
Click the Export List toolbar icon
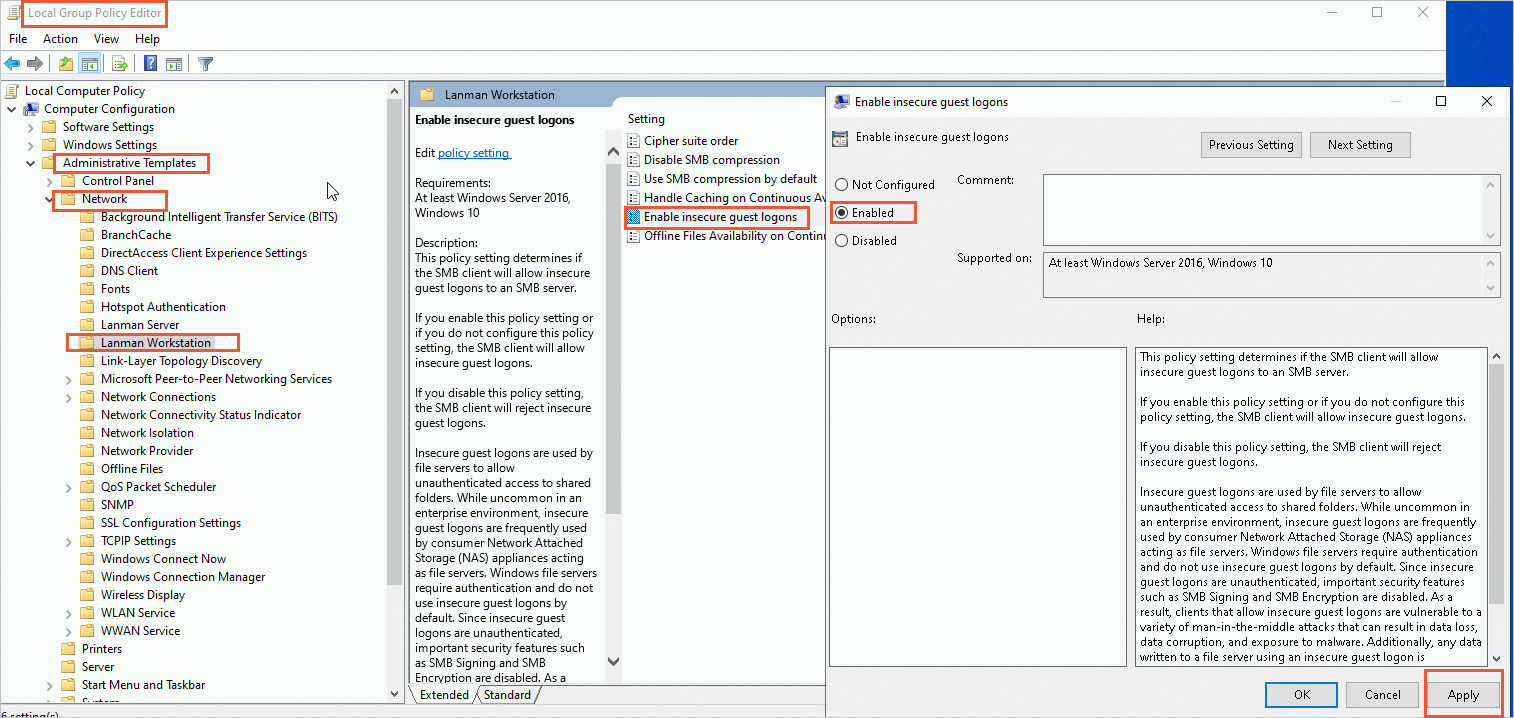pyautogui.click(x=119, y=64)
